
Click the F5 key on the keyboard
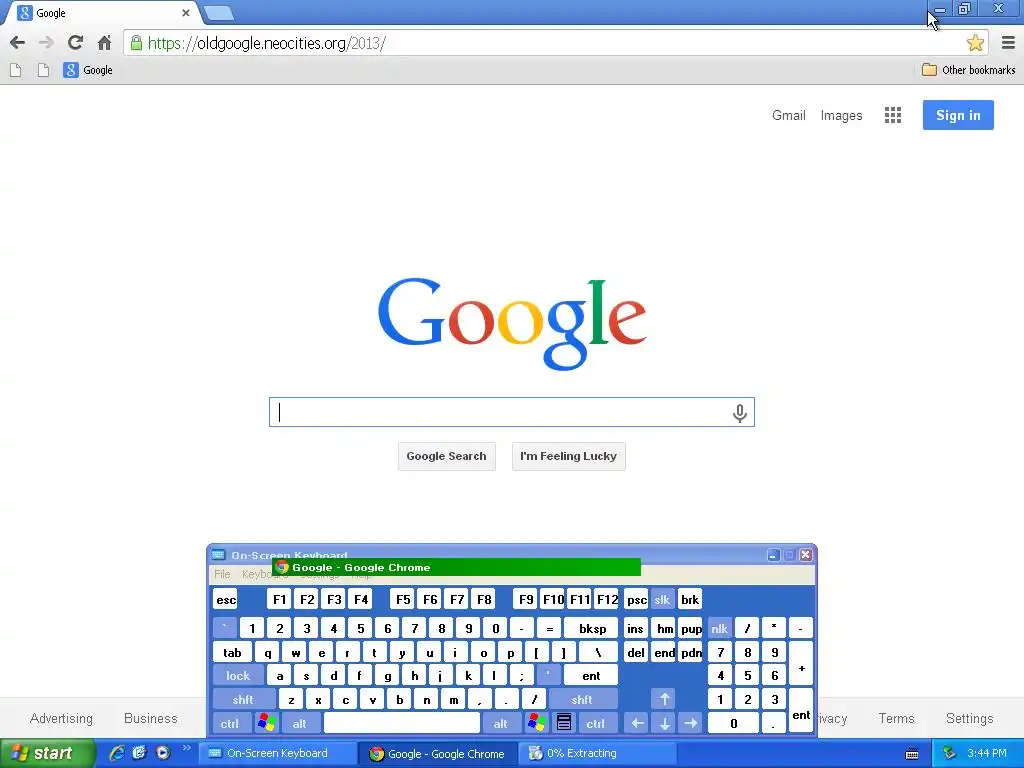(x=403, y=600)
